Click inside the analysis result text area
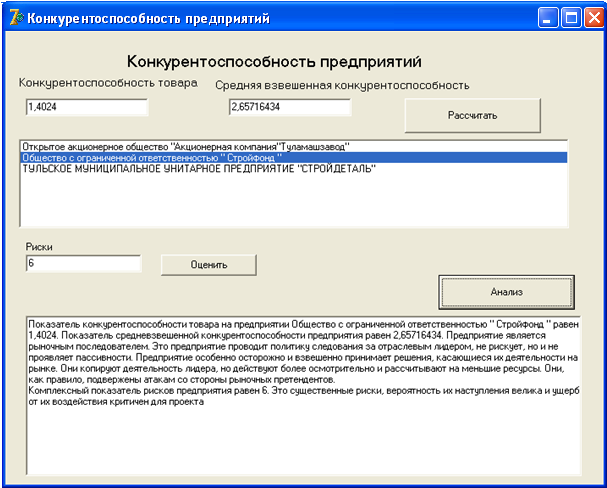Screen dimensions: 607x488 point(304,396)
